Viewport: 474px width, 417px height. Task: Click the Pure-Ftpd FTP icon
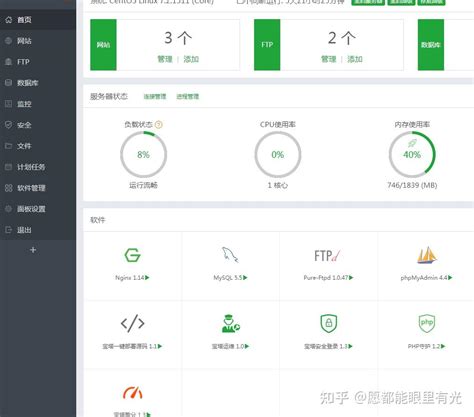(327, 256)
